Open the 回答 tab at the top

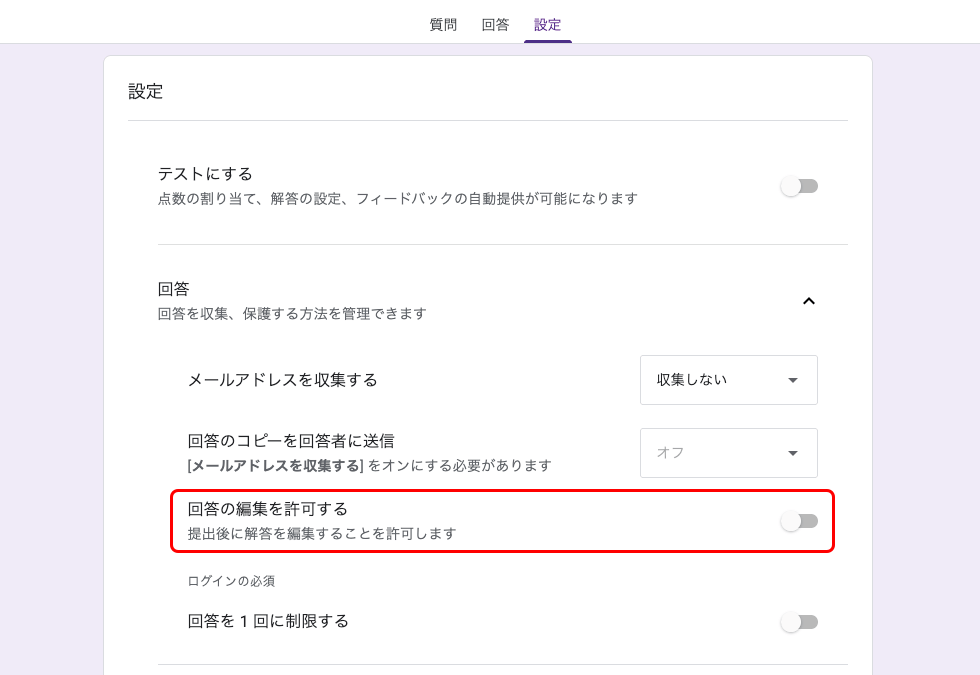tap(497, 24)
